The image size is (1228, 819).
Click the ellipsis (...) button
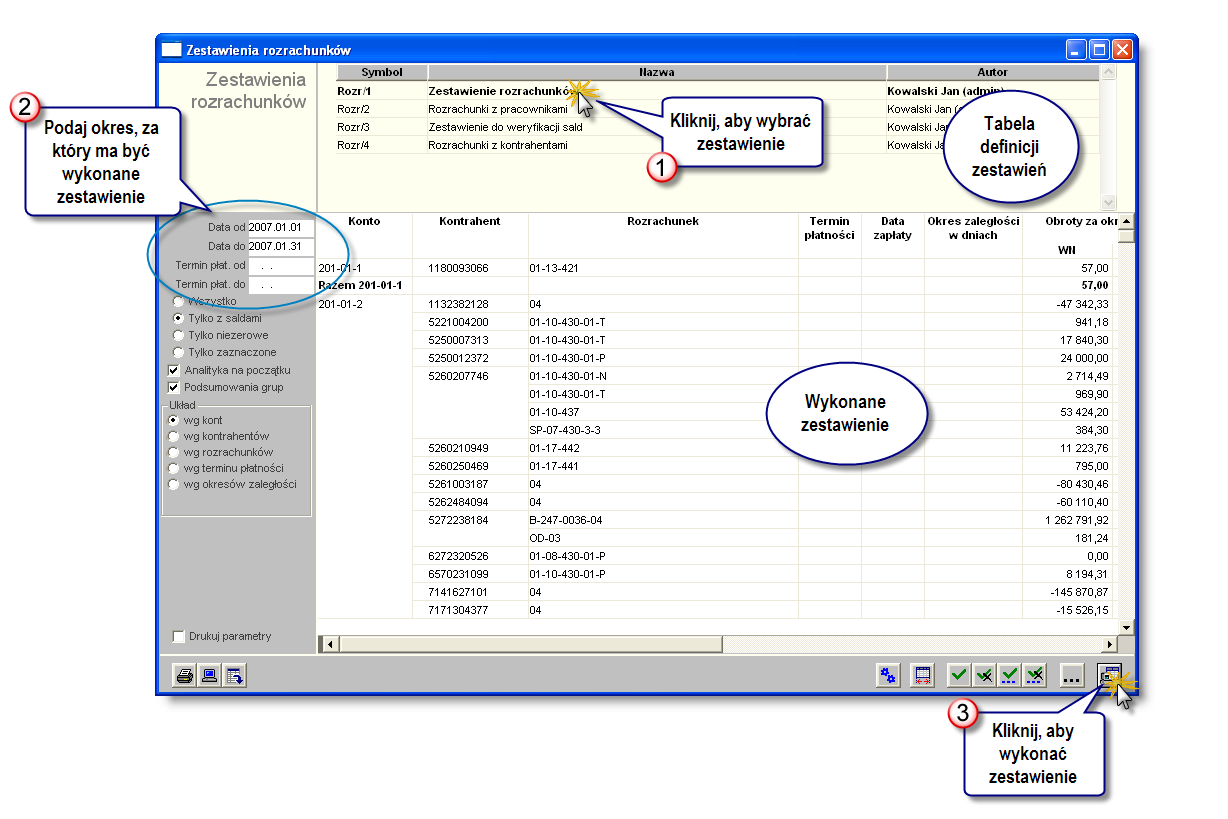(1072, 676)
